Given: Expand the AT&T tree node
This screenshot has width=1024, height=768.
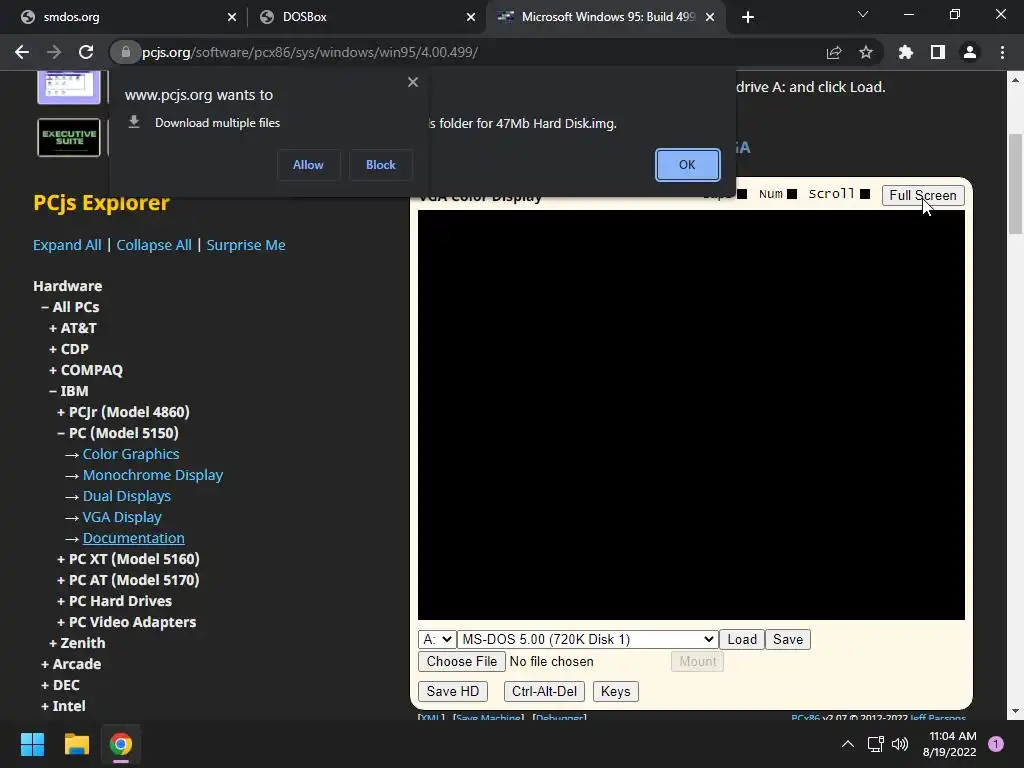Looking at the screenshot, I should pyautogui.click(x=72, y=328).
